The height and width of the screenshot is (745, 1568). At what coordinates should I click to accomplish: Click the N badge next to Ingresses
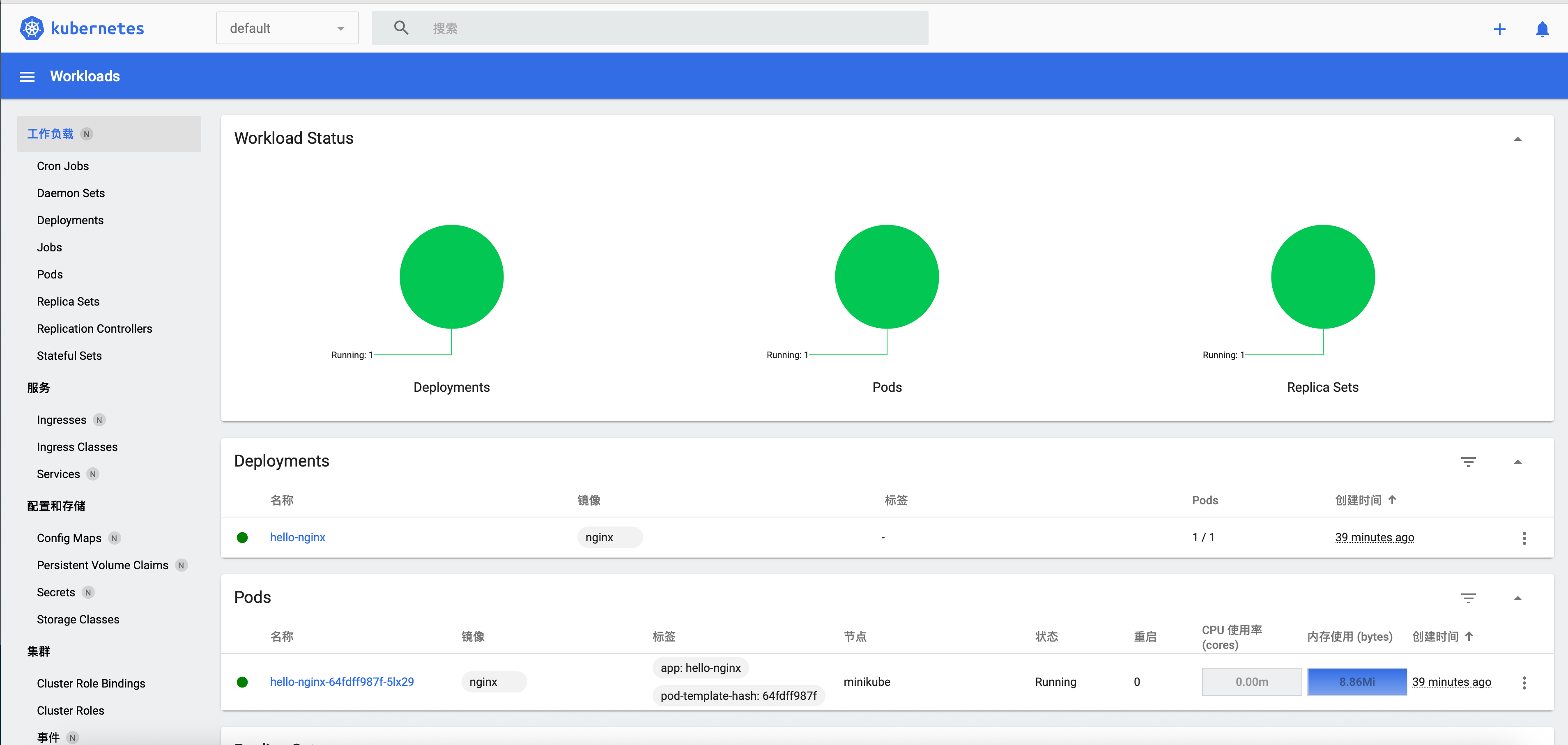coord(99,420)
